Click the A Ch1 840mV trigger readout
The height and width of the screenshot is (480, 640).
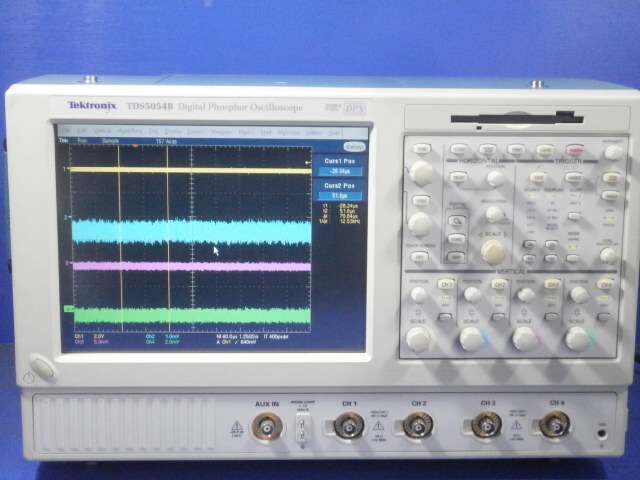(x=237, y=342)
